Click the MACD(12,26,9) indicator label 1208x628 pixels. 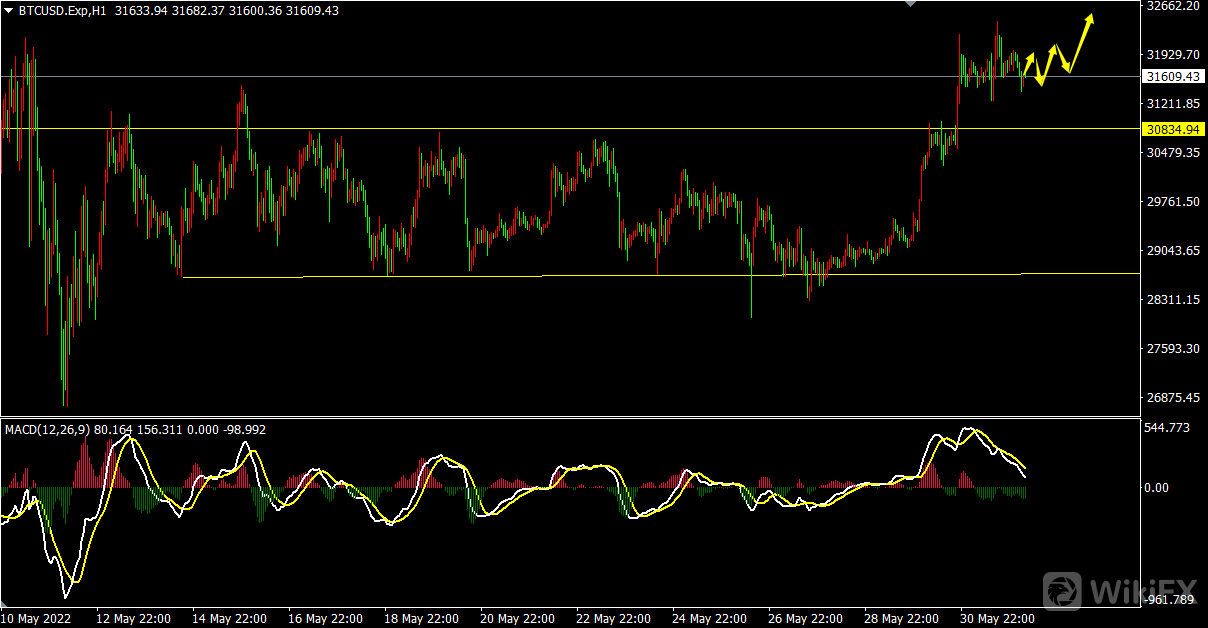(x=47, y=430)
